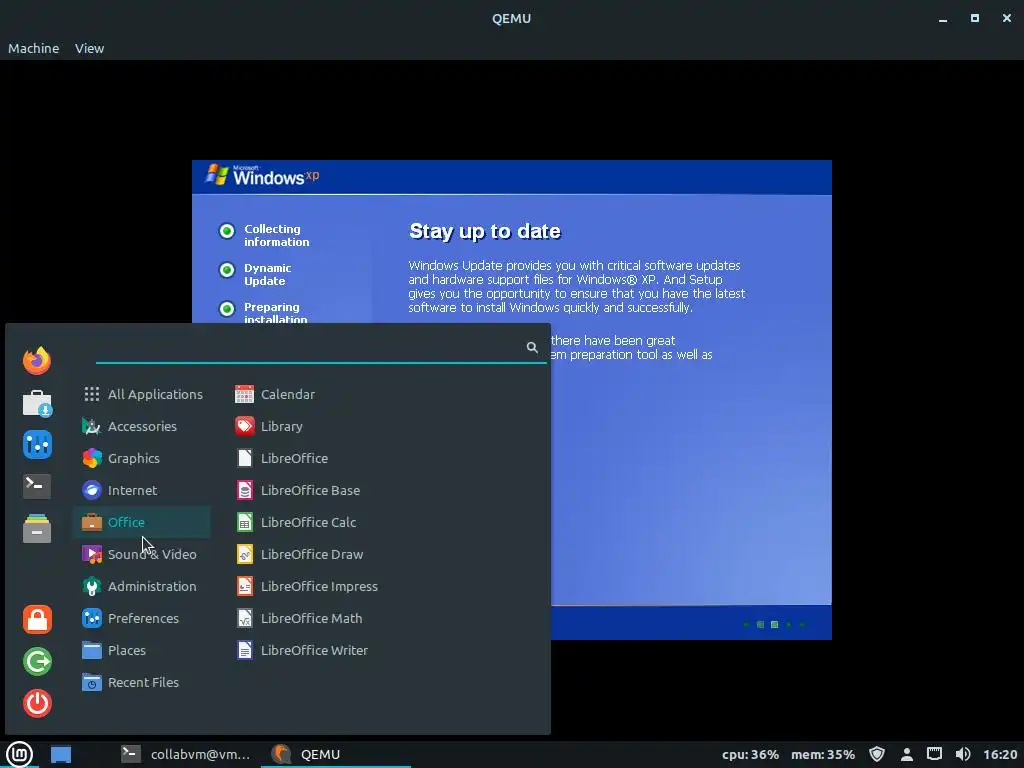Image resolution: width=1024 pixels, height=768 pixels.
Task: Open the Places category
Action: point(142,650)
